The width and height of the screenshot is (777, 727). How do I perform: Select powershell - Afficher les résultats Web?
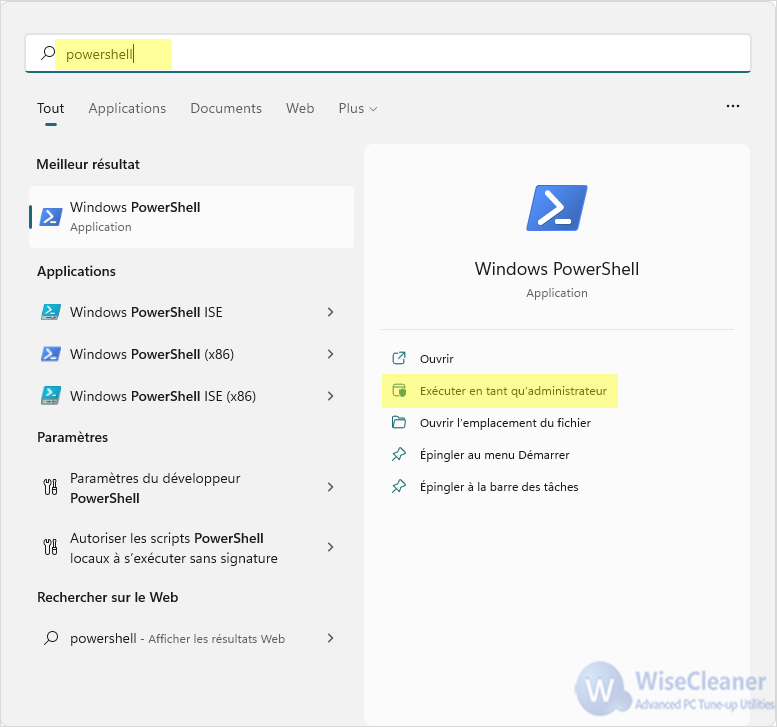coord(177,638)
